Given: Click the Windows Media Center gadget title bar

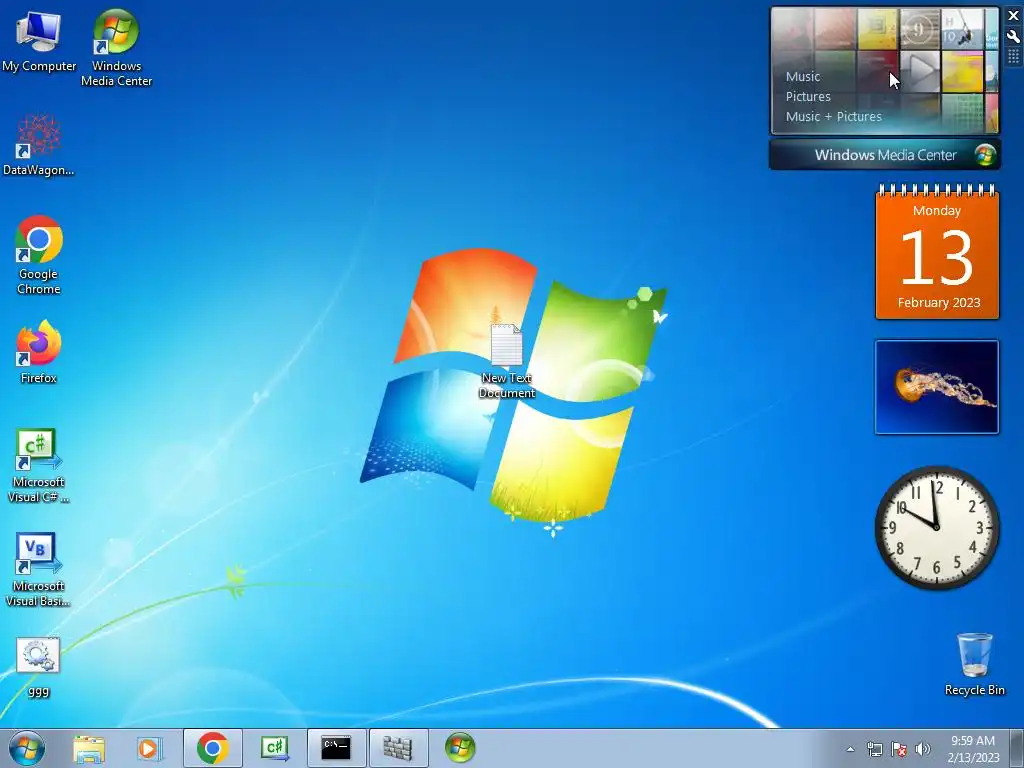Looking at the screenshot, I should click(885, 155).
